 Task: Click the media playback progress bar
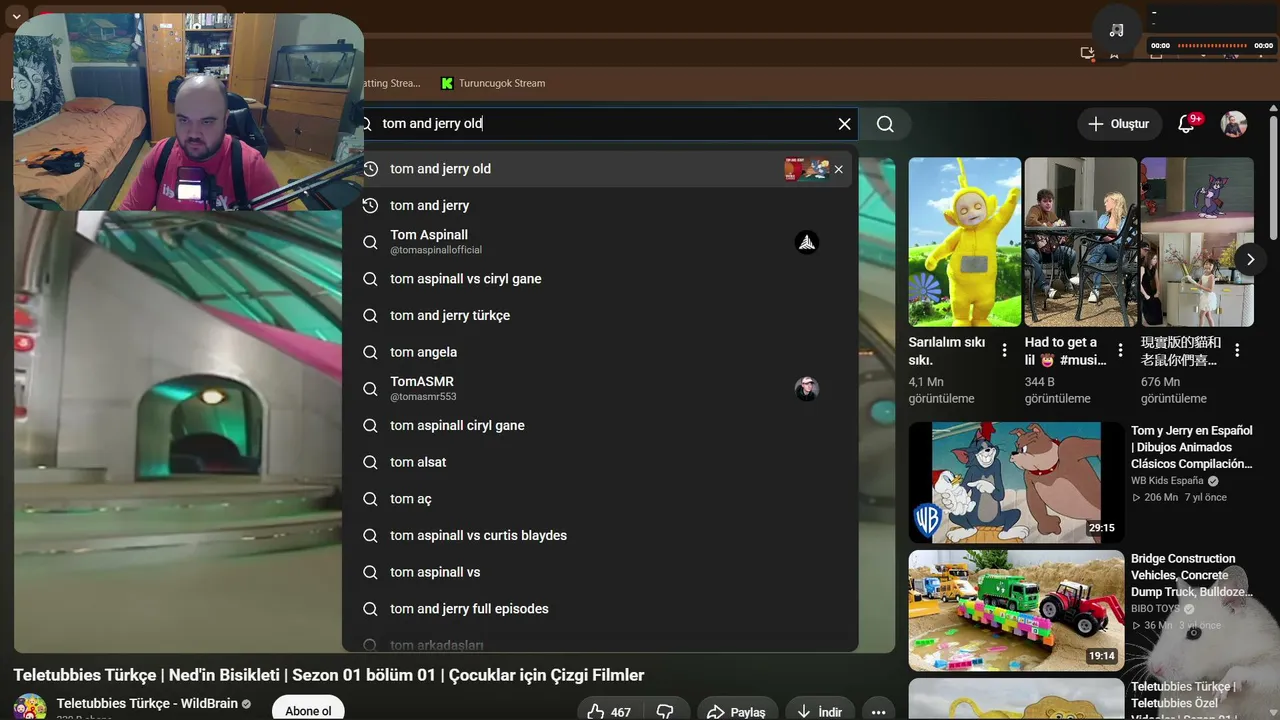(x=1212, y=46)
